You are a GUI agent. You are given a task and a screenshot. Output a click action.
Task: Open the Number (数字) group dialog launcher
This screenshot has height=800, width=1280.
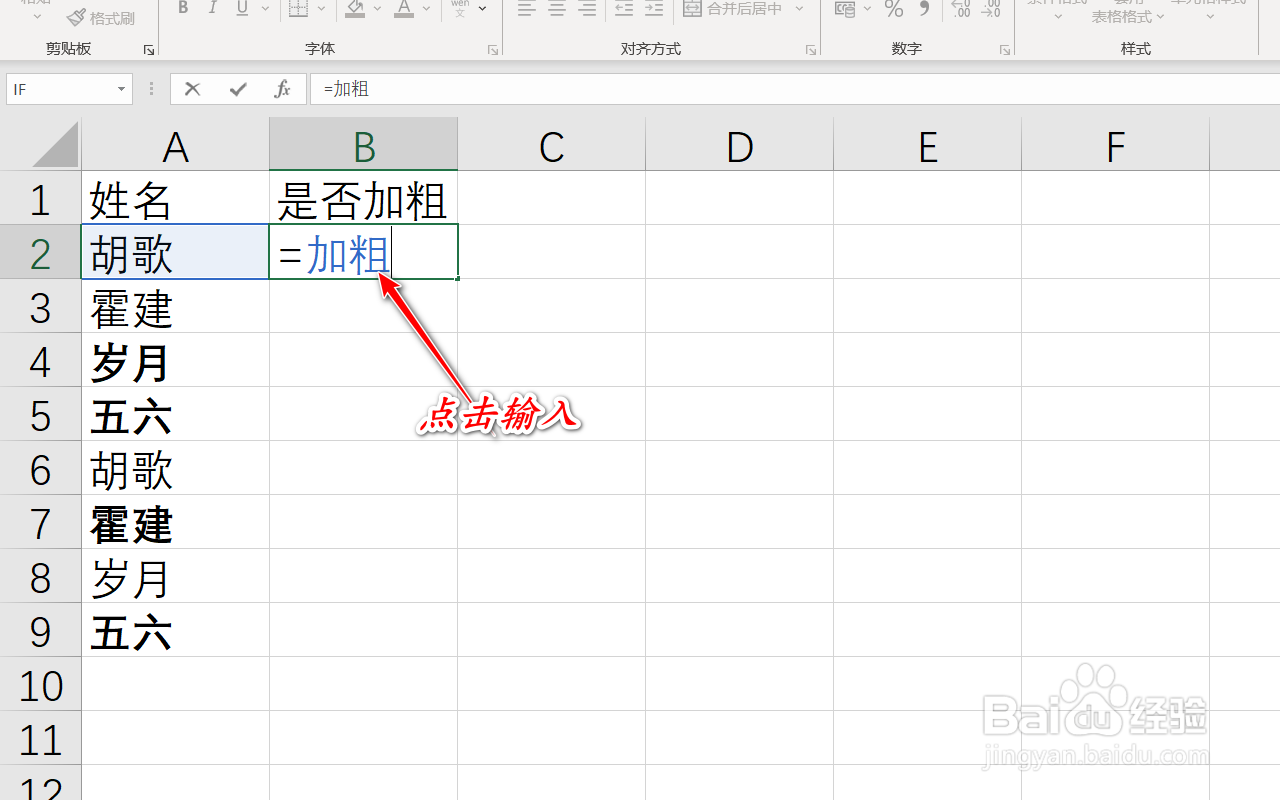(1005, 49)
